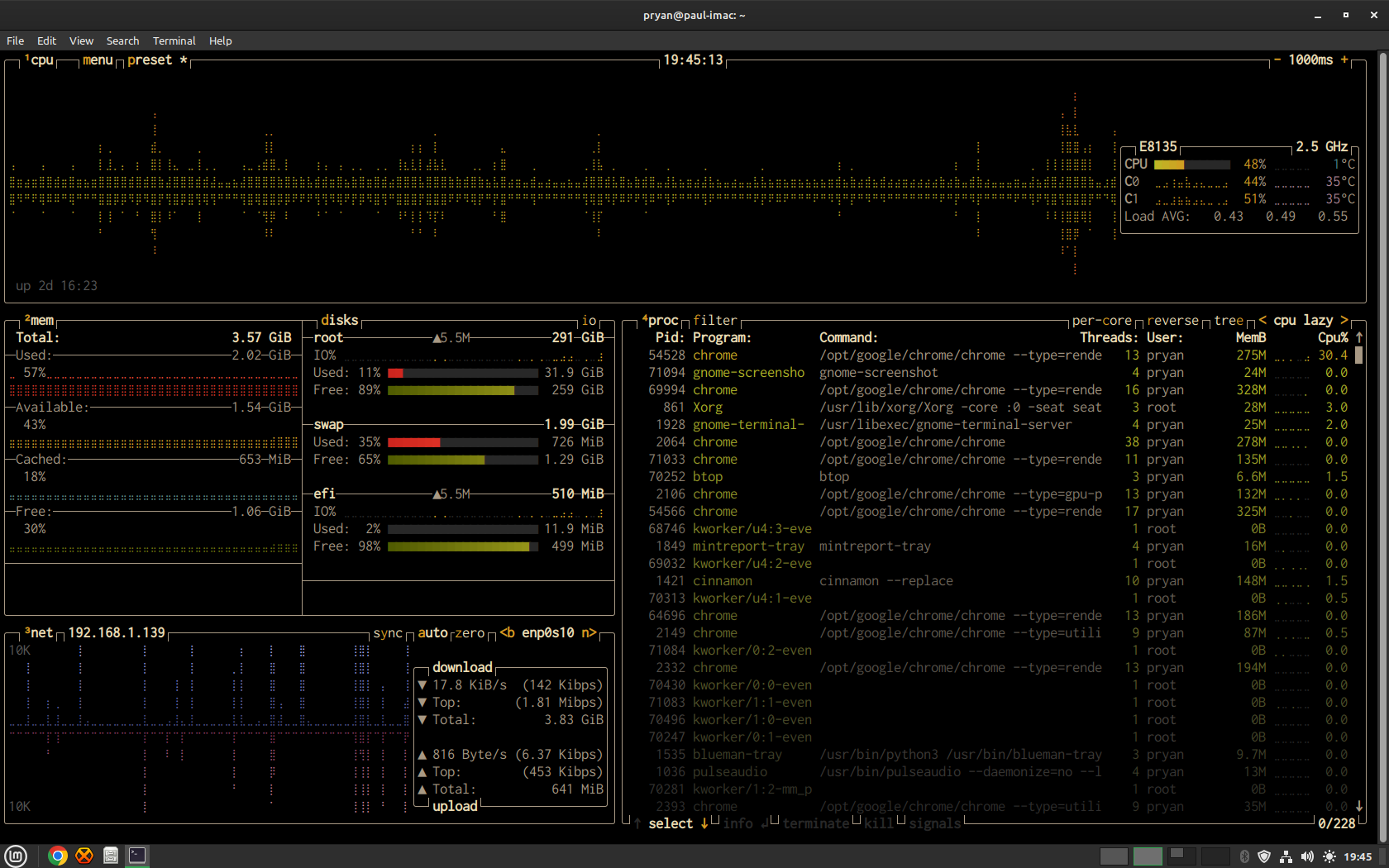Open the Linux Mint start menu
Screen dimensions: 1389x868
tap(16, 856)
